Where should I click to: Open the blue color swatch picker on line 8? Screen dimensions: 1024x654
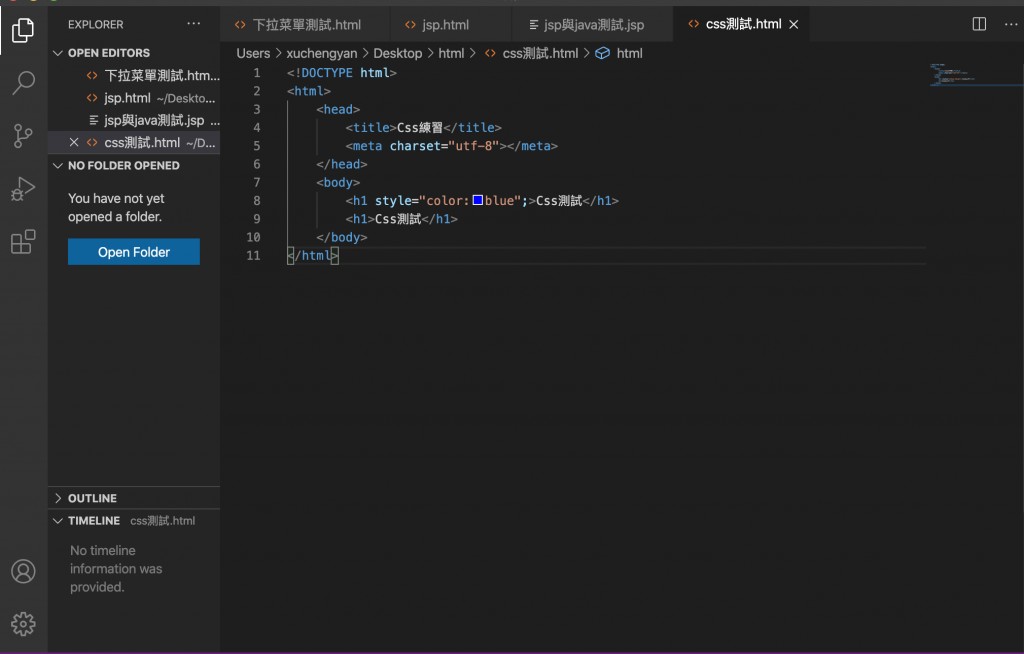[x=477, y=200]
